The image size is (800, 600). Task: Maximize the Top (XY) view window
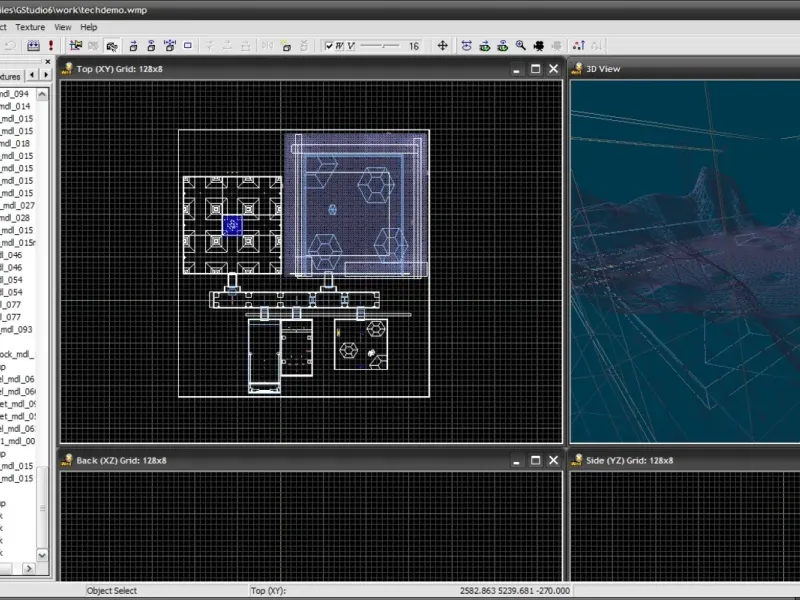535,69
